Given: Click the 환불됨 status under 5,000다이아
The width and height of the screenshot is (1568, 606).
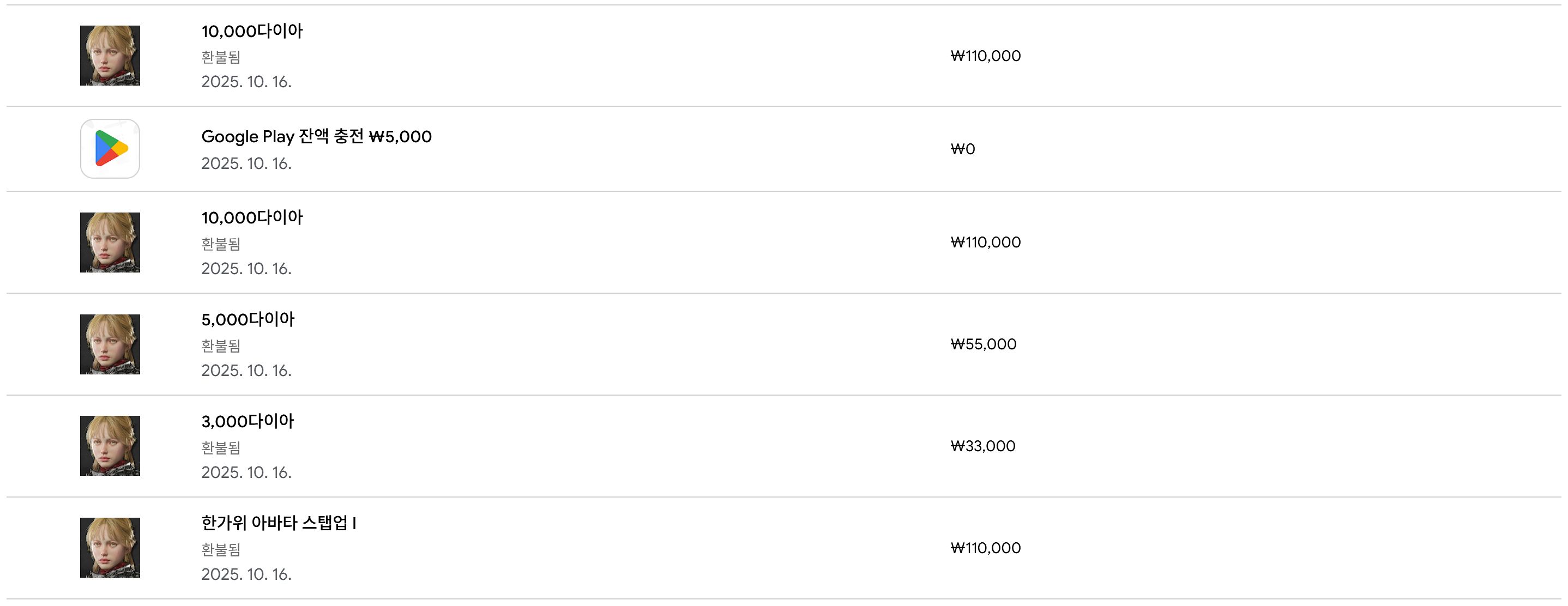Looking at the screenshot, I should tap(221, 346).
